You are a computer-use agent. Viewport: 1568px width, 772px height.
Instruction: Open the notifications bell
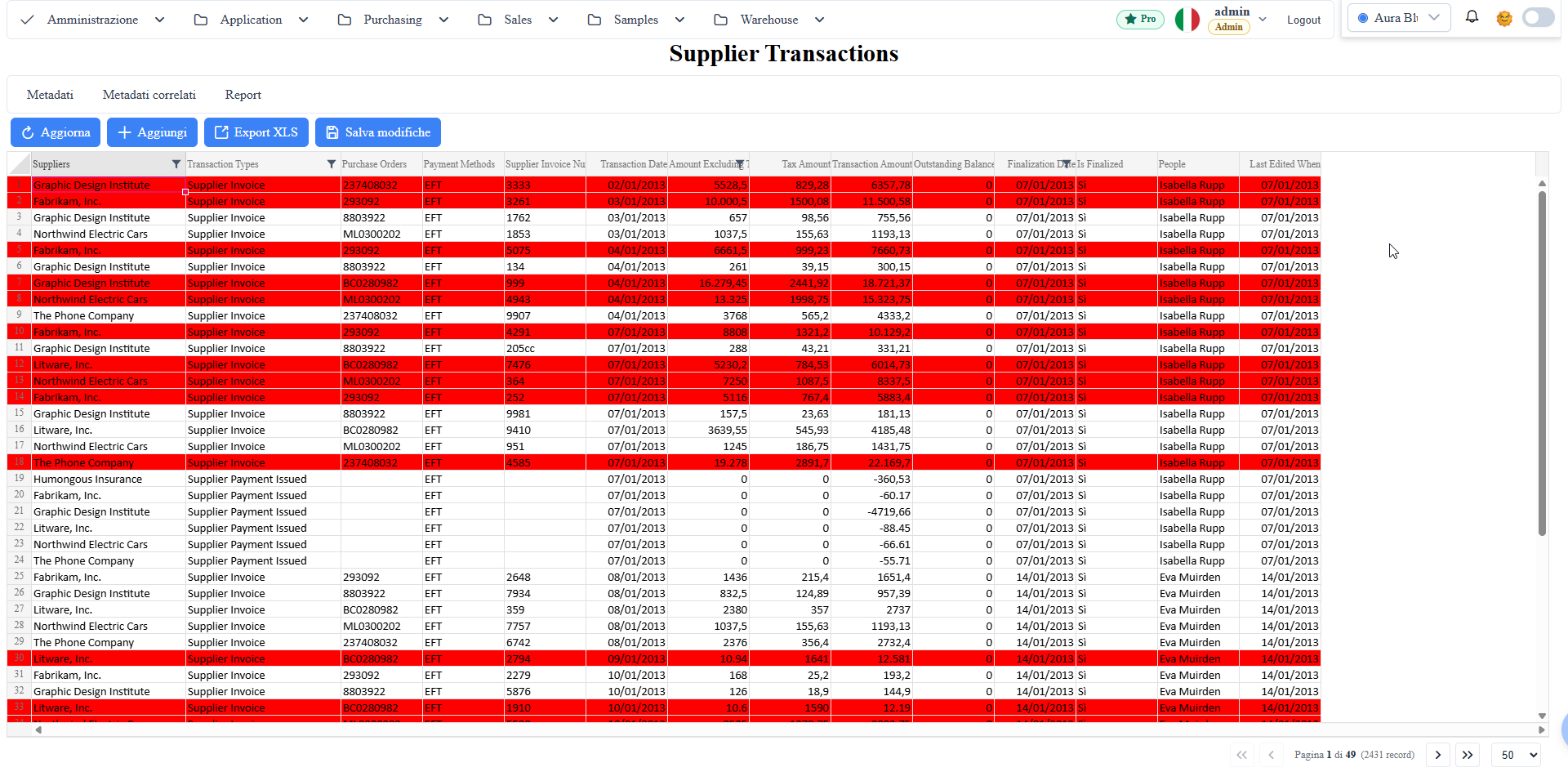[x=1472, y=17]
